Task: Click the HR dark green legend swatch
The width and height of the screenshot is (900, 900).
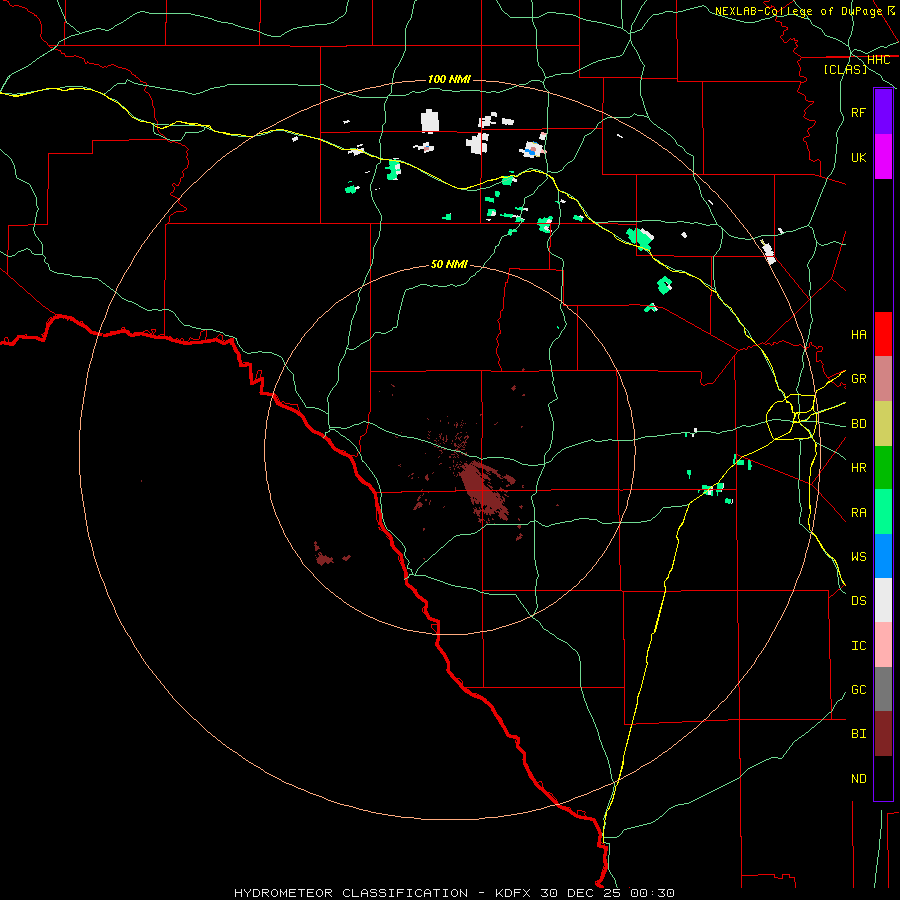Action: 883,468
